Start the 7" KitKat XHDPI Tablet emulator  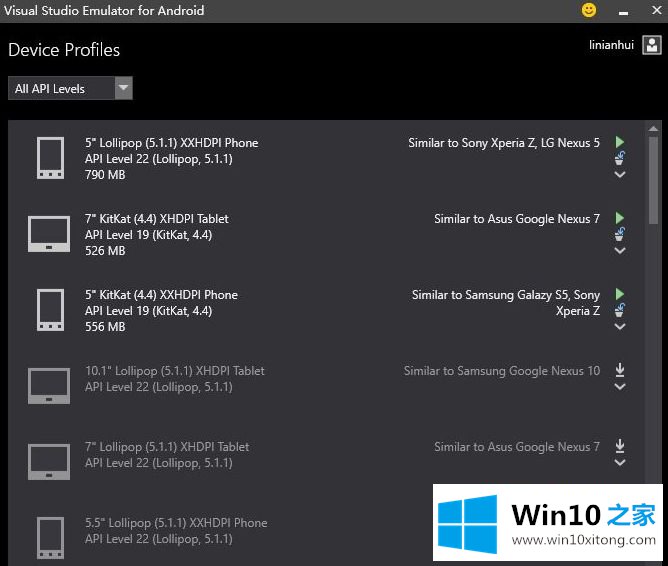[x=620, y=218]
